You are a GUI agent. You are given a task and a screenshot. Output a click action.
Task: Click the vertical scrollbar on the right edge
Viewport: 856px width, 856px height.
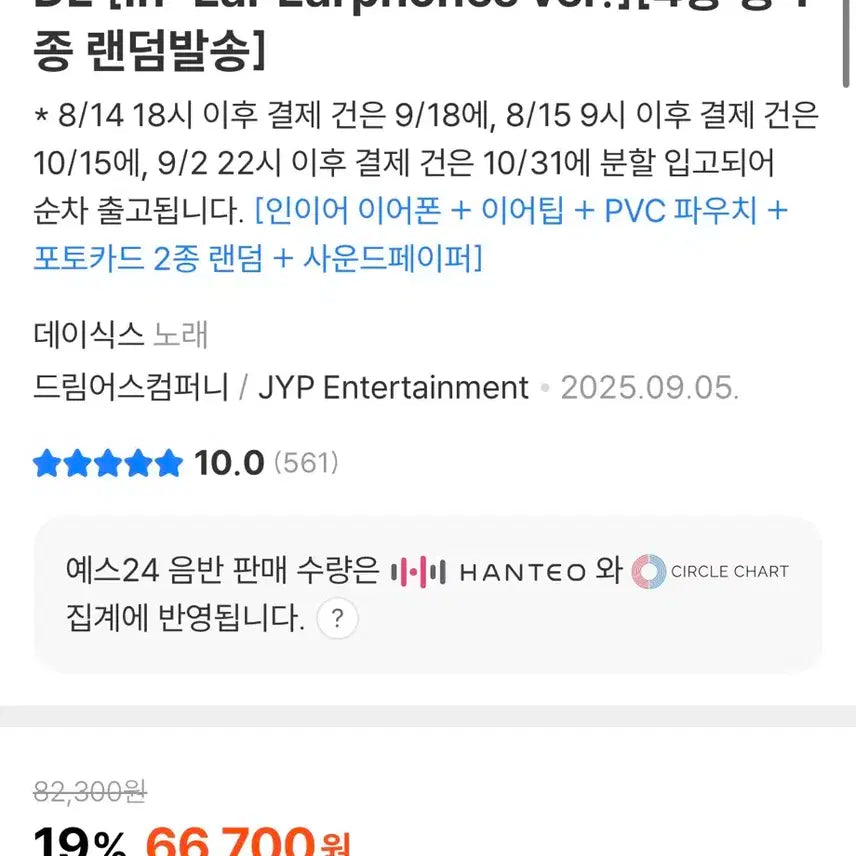coord(846,40)
